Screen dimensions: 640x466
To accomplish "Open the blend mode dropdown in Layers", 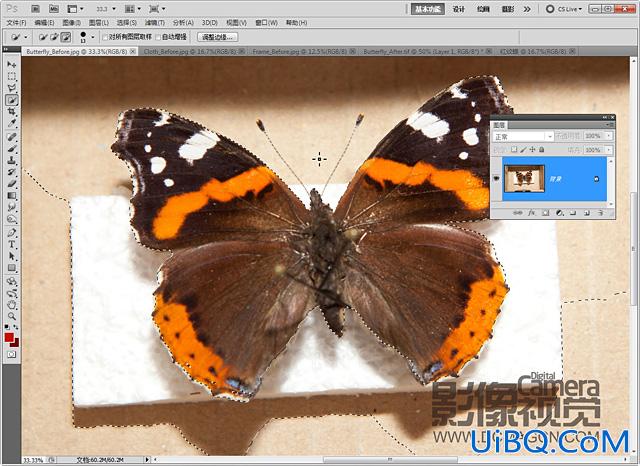I will click(523, 136).
